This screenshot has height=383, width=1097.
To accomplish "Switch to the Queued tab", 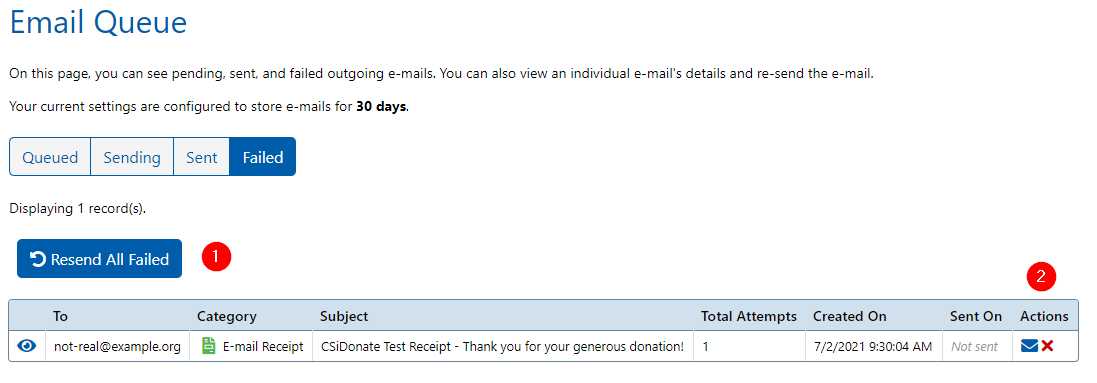I will point(50,157).
